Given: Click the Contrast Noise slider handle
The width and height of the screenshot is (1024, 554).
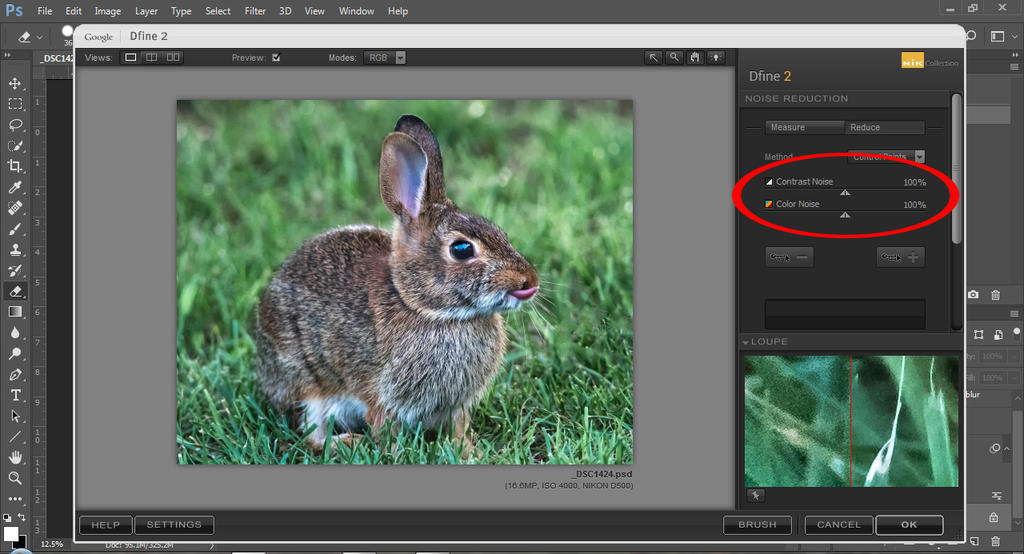Looking at the screenshot, I should 845,192.
